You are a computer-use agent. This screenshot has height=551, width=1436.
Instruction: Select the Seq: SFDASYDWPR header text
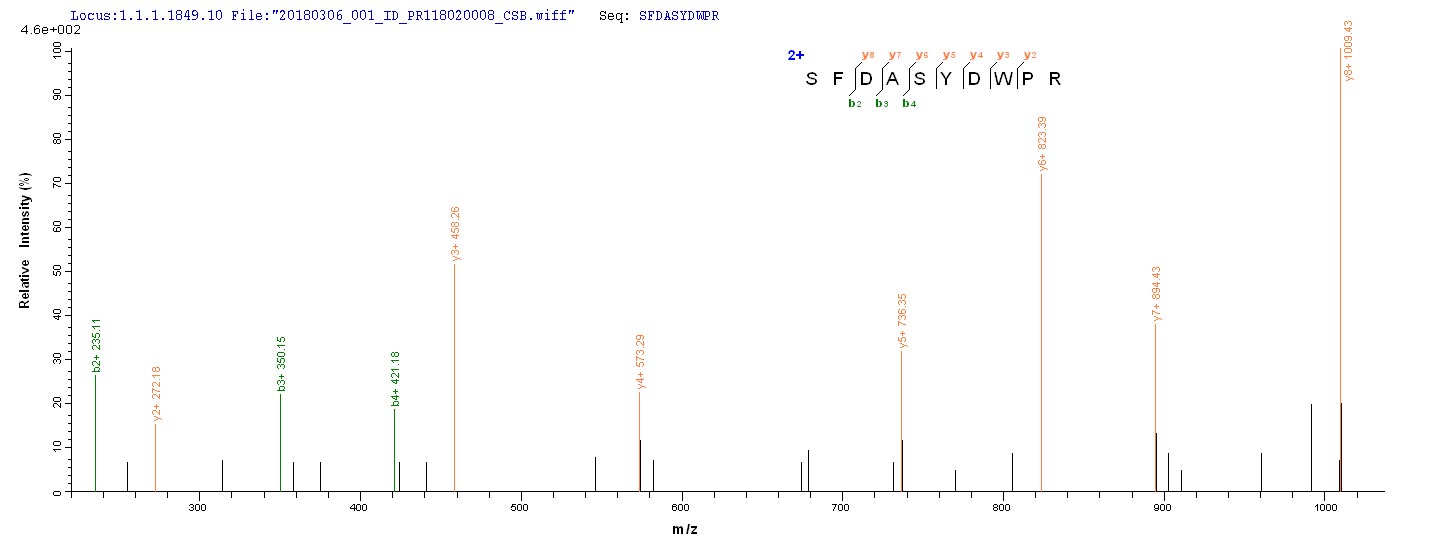point(660,17)
